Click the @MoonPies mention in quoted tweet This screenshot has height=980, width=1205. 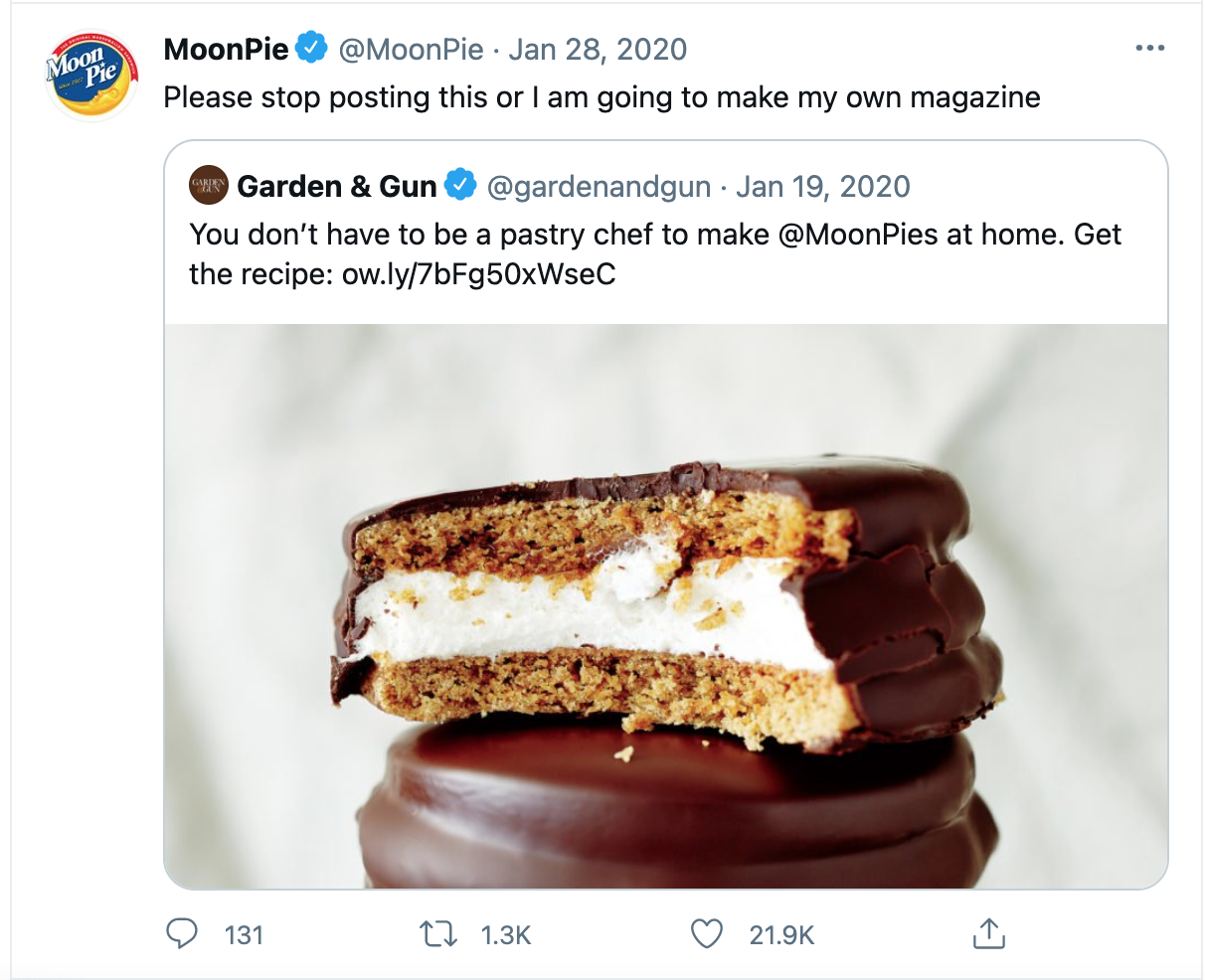pos(857,235)
